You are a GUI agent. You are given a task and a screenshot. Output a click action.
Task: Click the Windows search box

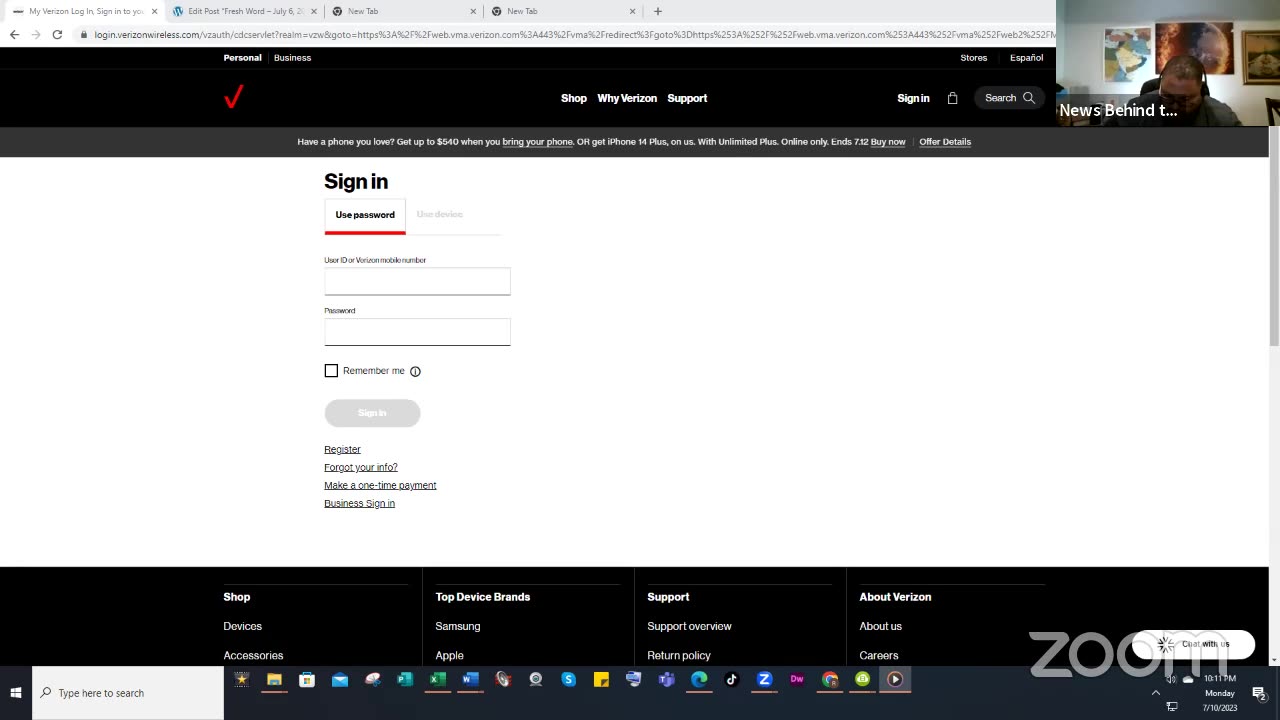128,693
